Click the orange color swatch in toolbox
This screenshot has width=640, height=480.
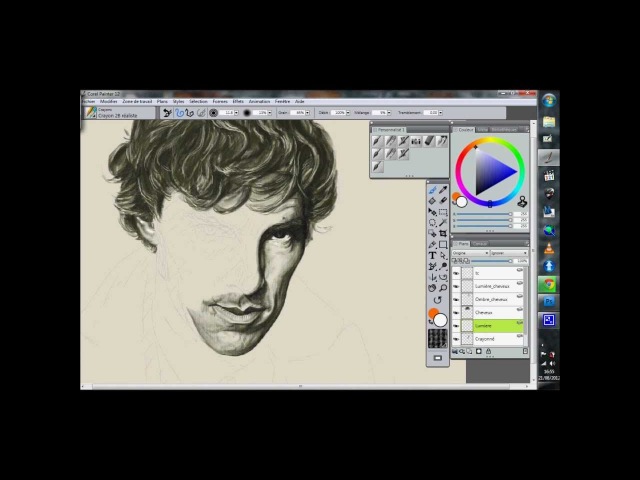click(x=433, y=313)
